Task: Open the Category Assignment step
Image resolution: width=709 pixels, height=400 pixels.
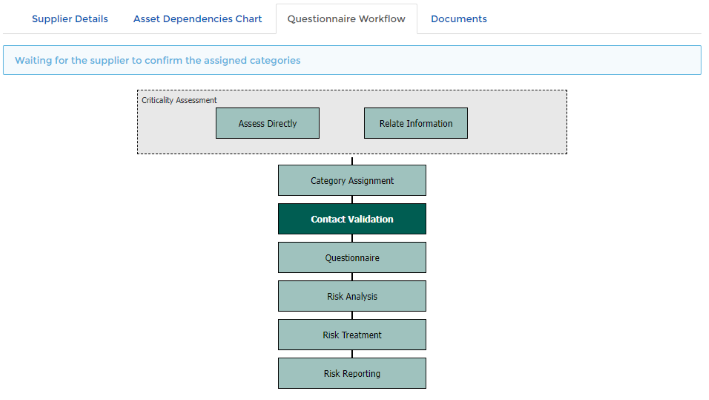Action: (x=352, y=180)
